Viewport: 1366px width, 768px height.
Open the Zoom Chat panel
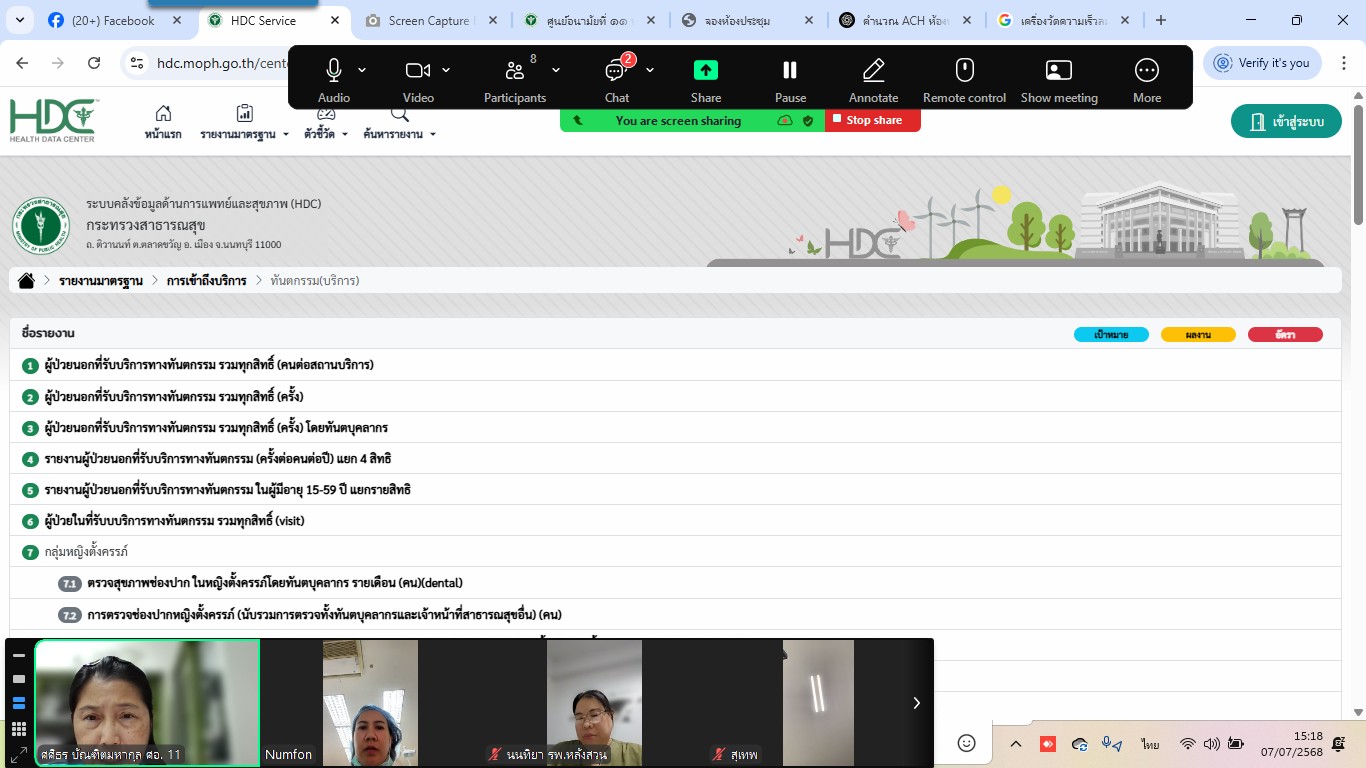pyautogui.click(x=616, y=70)
